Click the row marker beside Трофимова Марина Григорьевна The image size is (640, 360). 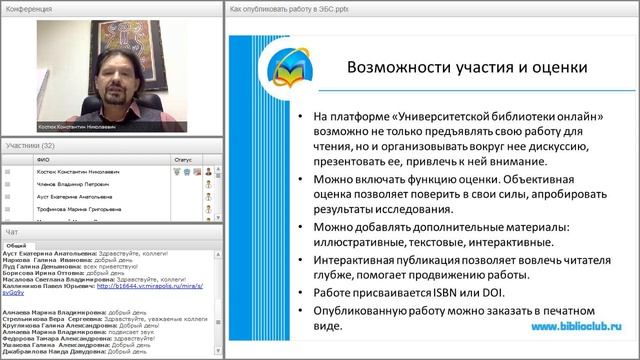[x=7, y=209]
